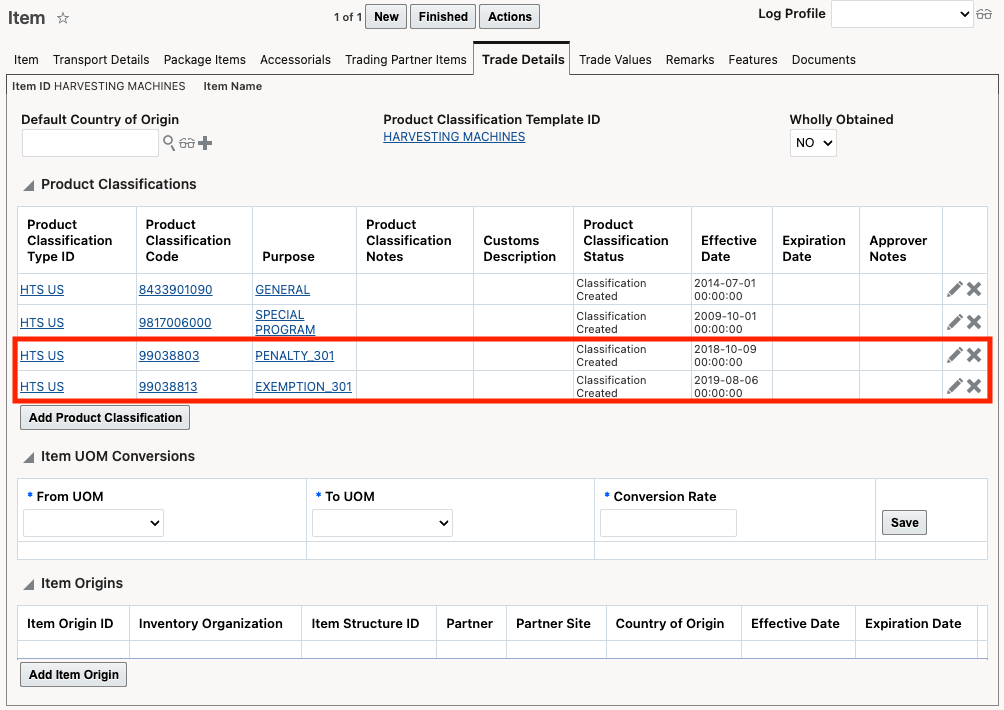Open HTS US link in PENALTY_301 row
Image resolution: width=1004 pixels, height=710 pixels.
click(x=42, y=355)
